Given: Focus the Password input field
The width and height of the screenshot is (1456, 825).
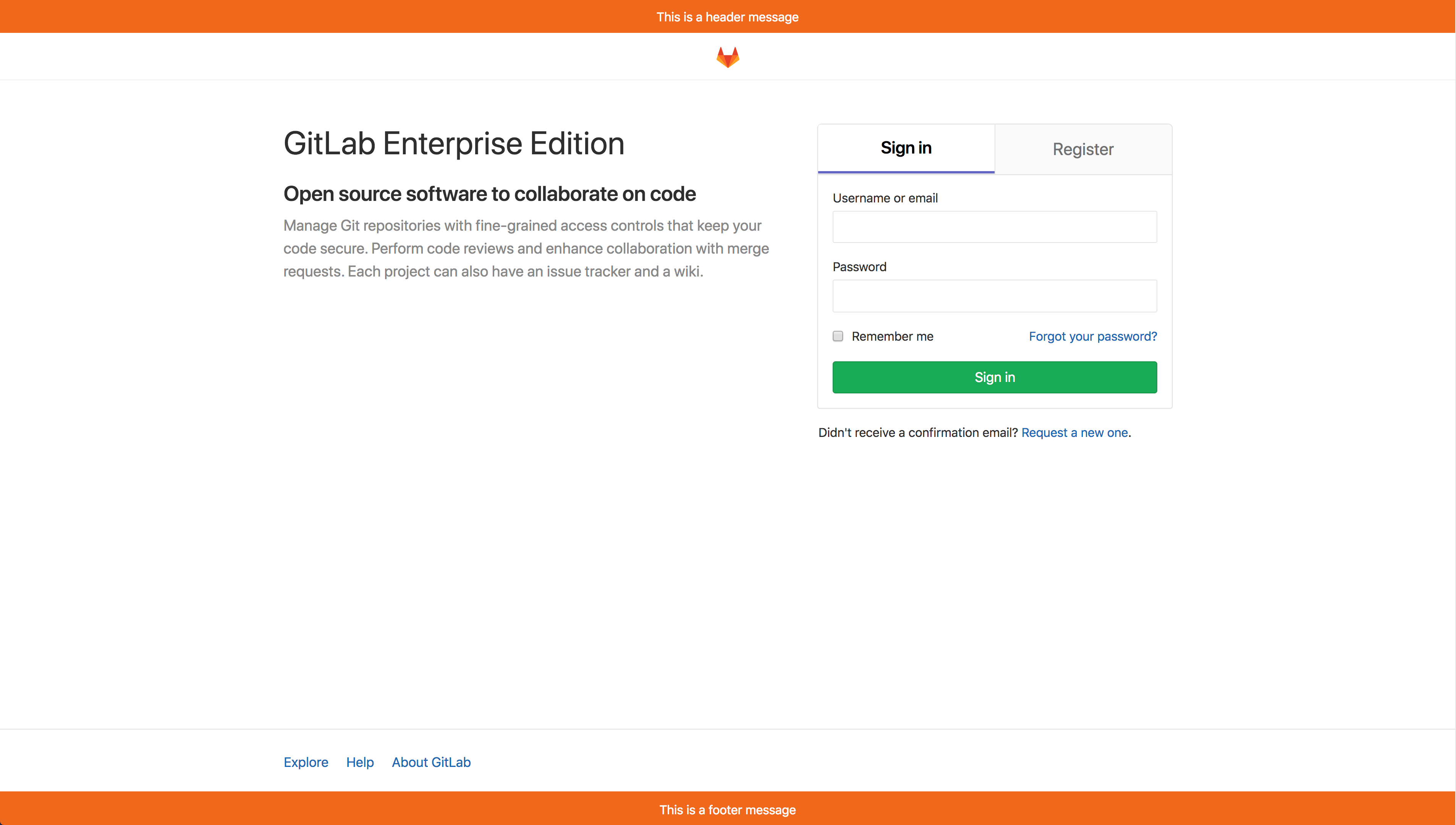Looking at the screenshot, I should [x=994, y=296].
